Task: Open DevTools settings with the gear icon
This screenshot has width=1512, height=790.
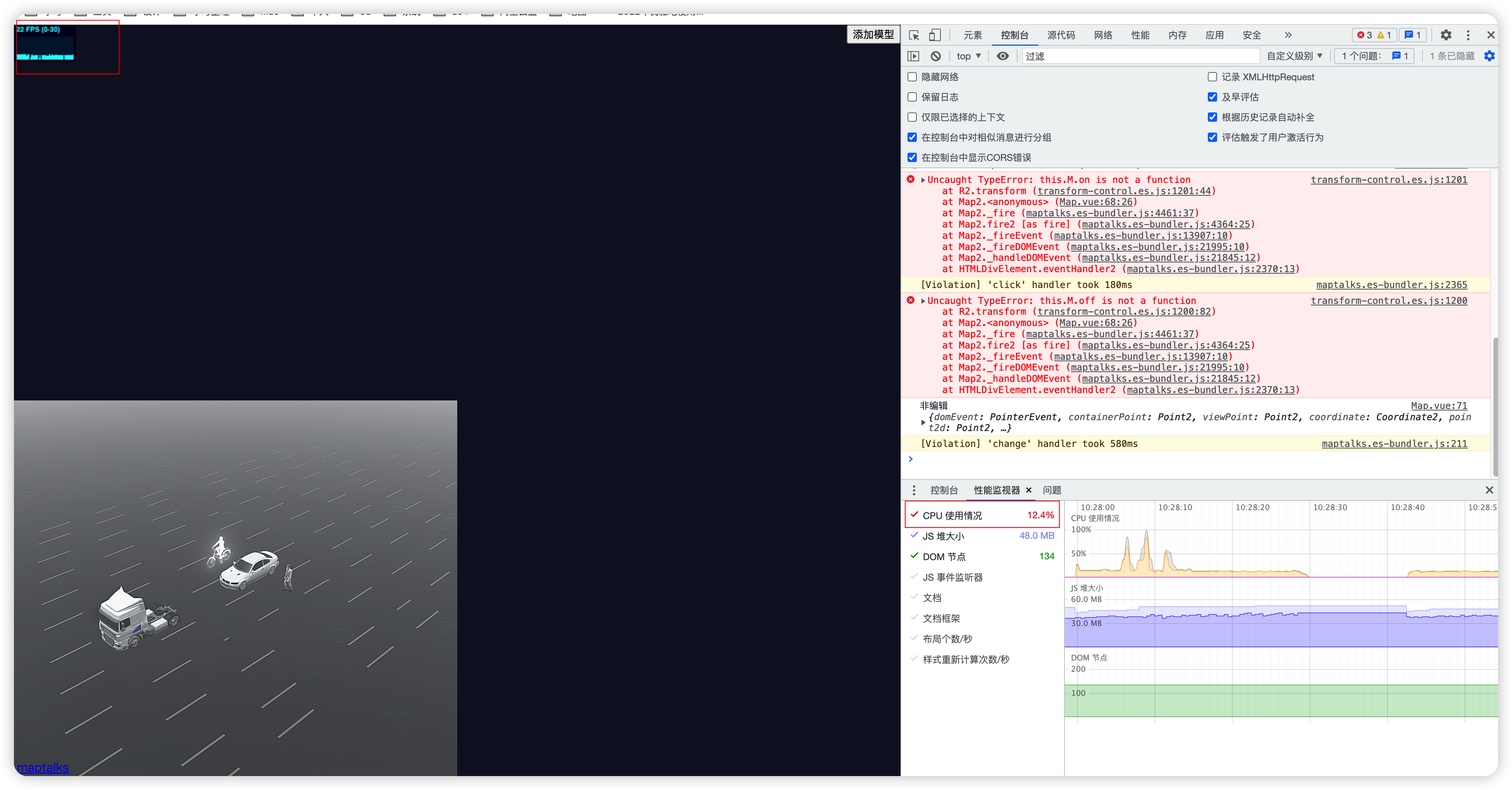Action: (1446, 35)
